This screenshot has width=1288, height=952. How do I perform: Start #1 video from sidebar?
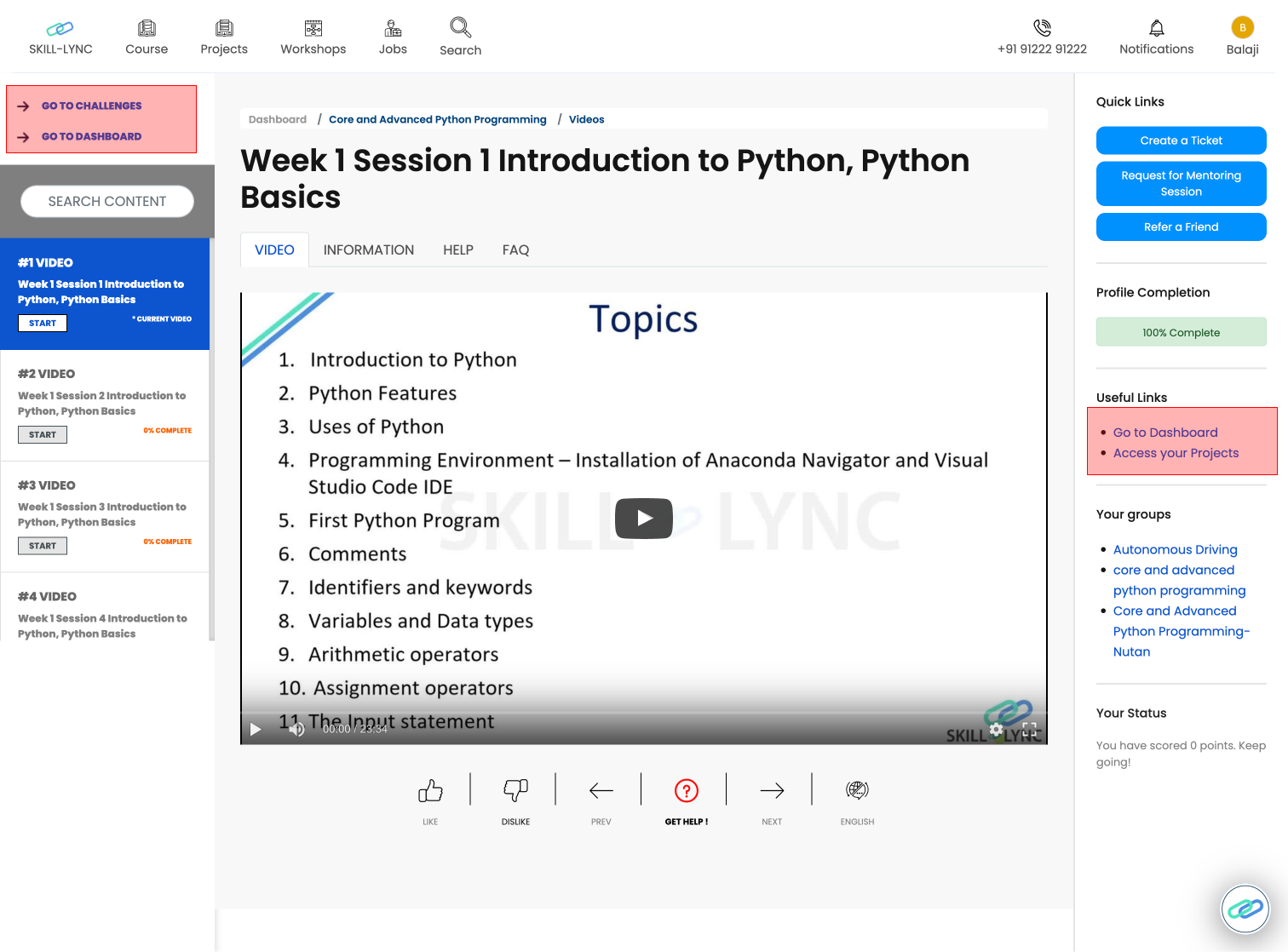click(43, 323)
